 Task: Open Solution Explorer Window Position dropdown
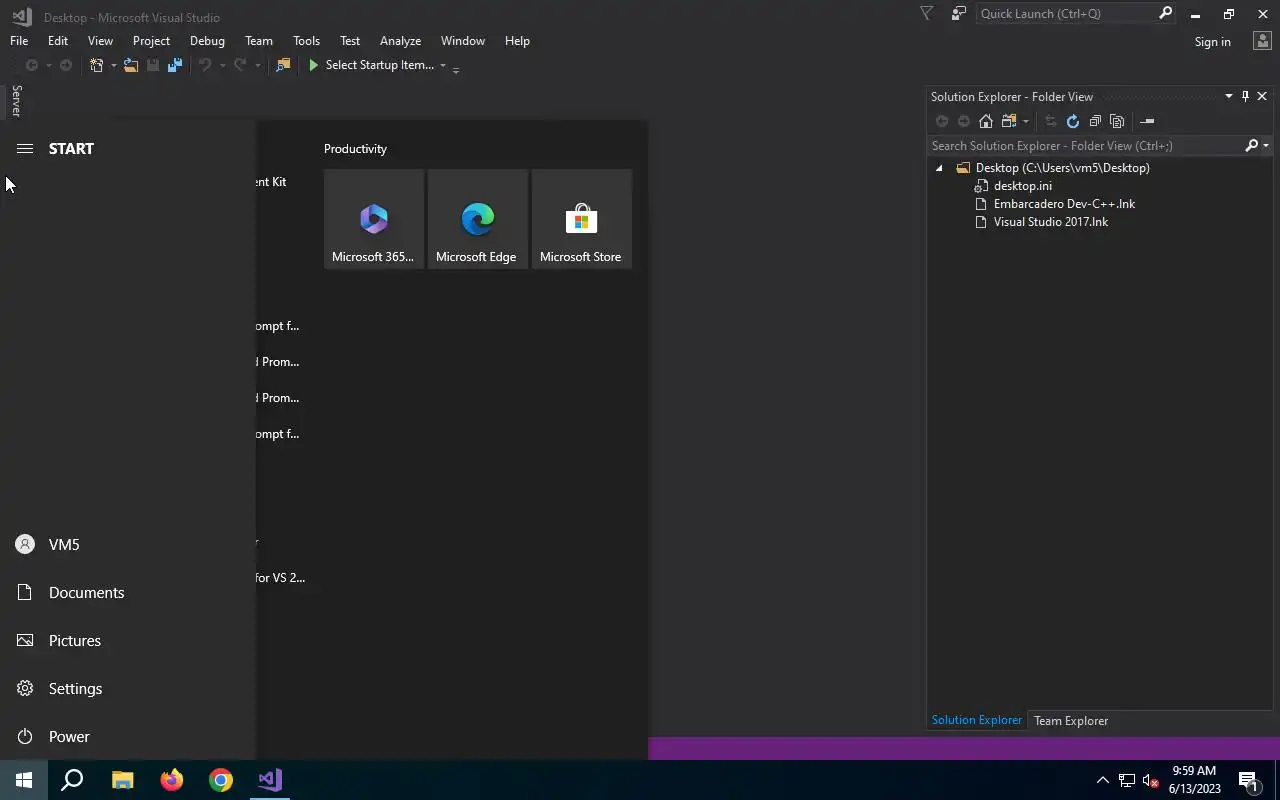[1229, 96]
